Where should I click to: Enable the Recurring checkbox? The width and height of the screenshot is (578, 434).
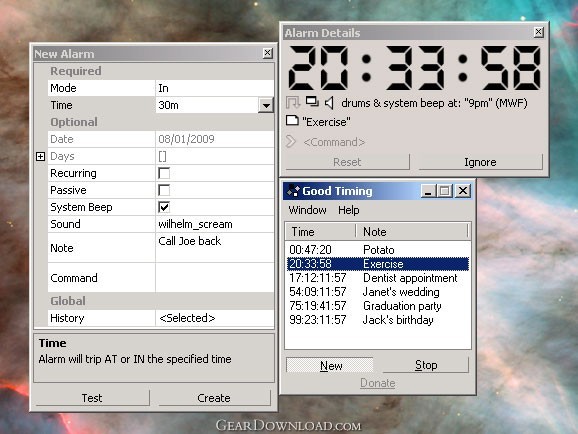click(x=164, y=173)
